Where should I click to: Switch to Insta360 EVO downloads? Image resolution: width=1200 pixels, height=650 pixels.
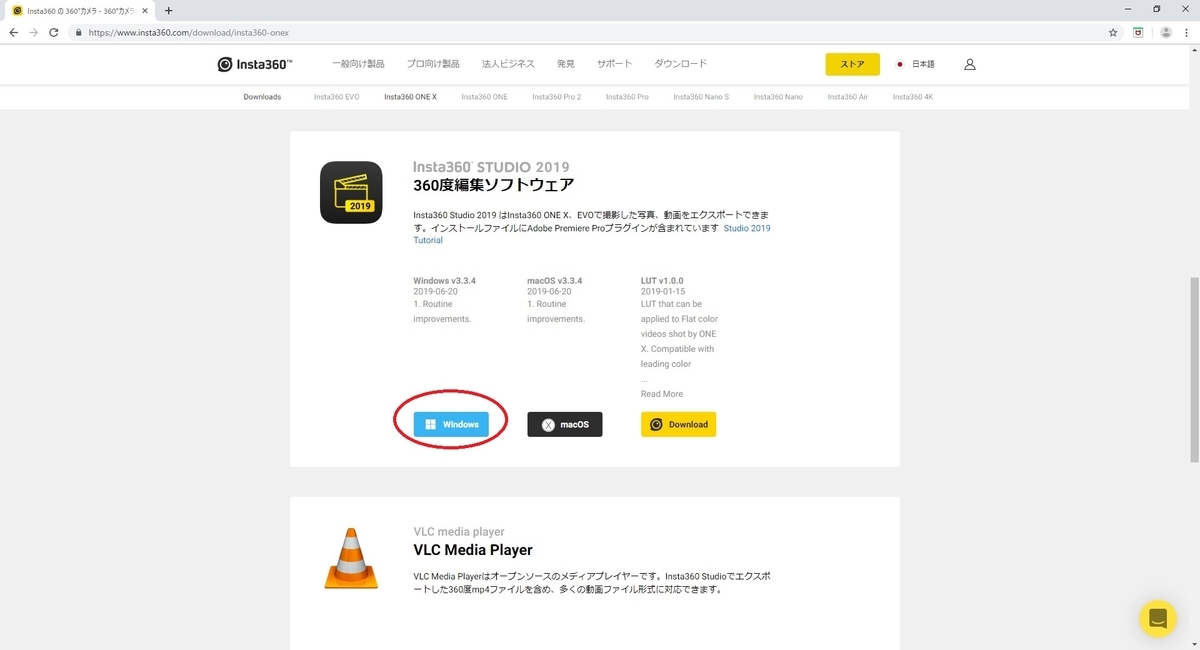pos(336,97)
